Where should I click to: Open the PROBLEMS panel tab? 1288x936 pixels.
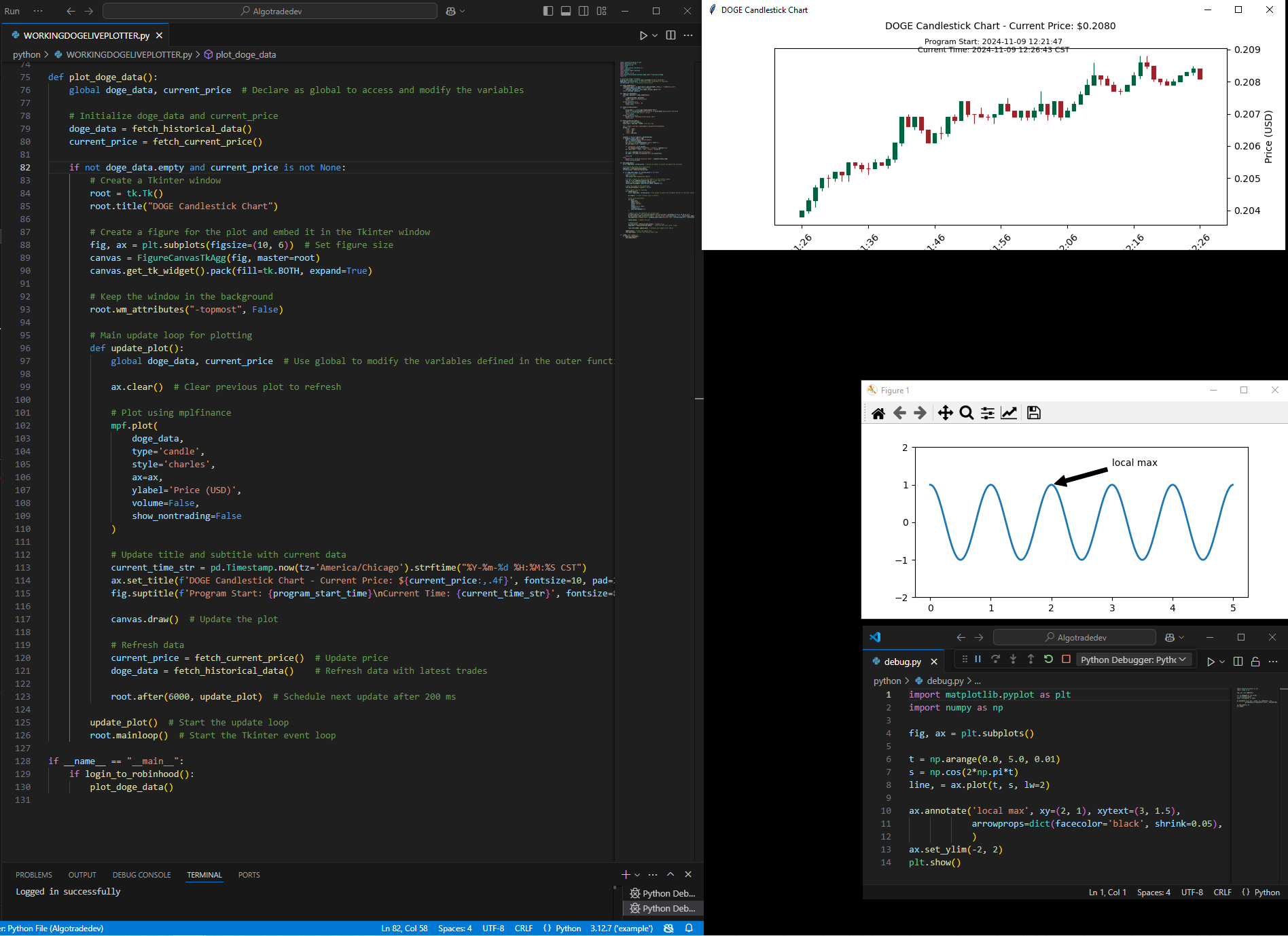34,875
